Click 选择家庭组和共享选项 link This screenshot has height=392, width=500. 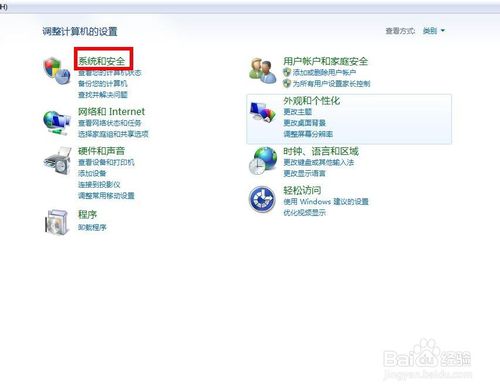coord(113,134)
